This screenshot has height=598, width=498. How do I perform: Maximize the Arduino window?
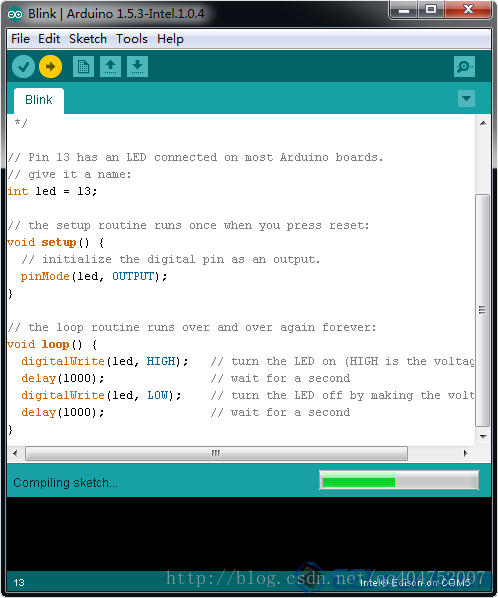(431, 10)
